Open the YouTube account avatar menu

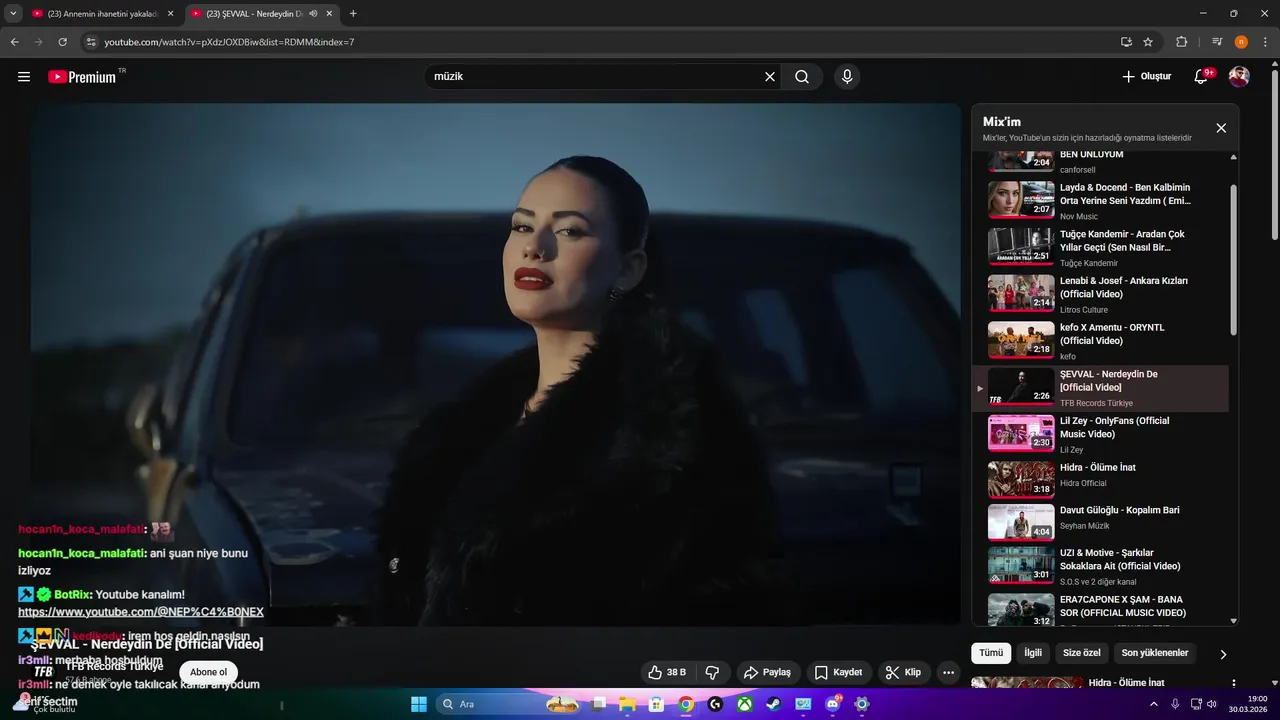(x=1239, y=77)
